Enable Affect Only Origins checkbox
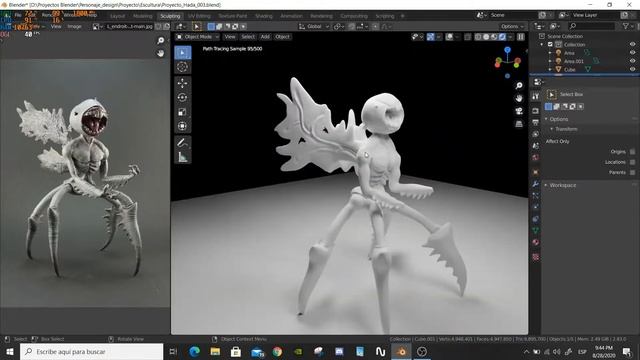The image size is (640, 360). pyautogui.click(x=632, y=152)
